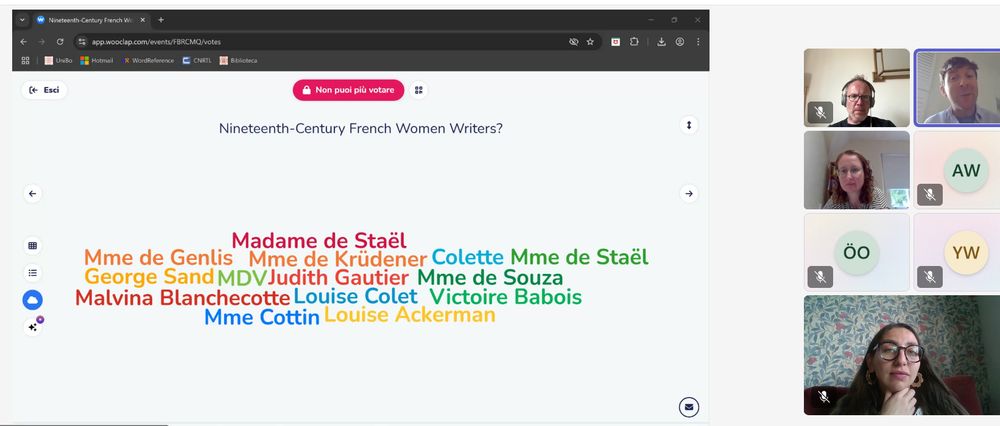Open the message envelope icon
Viewport: 1000px width, 426px height.
[689, 406]
